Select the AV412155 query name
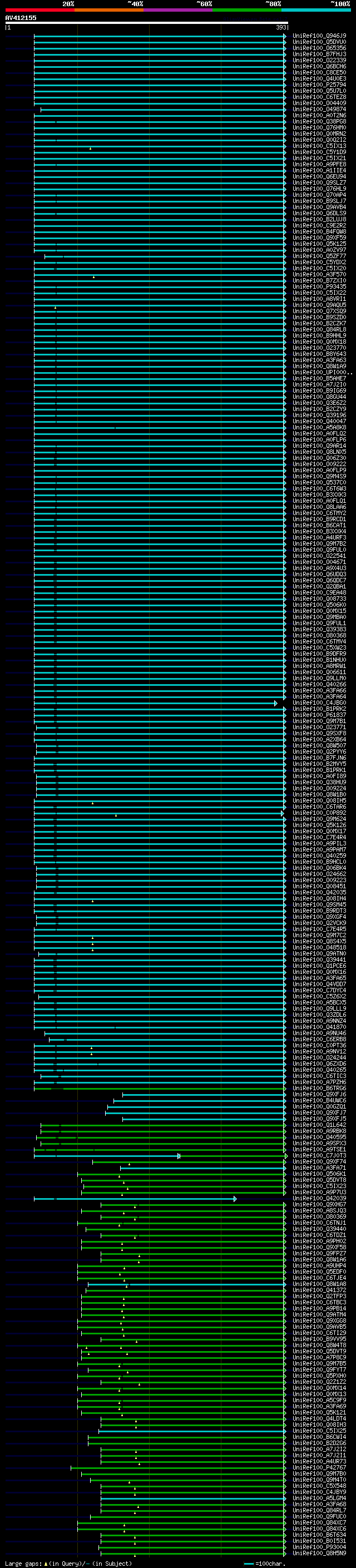Image resolution: width=356 pixels, height=1568 pixels. [21, 18]
